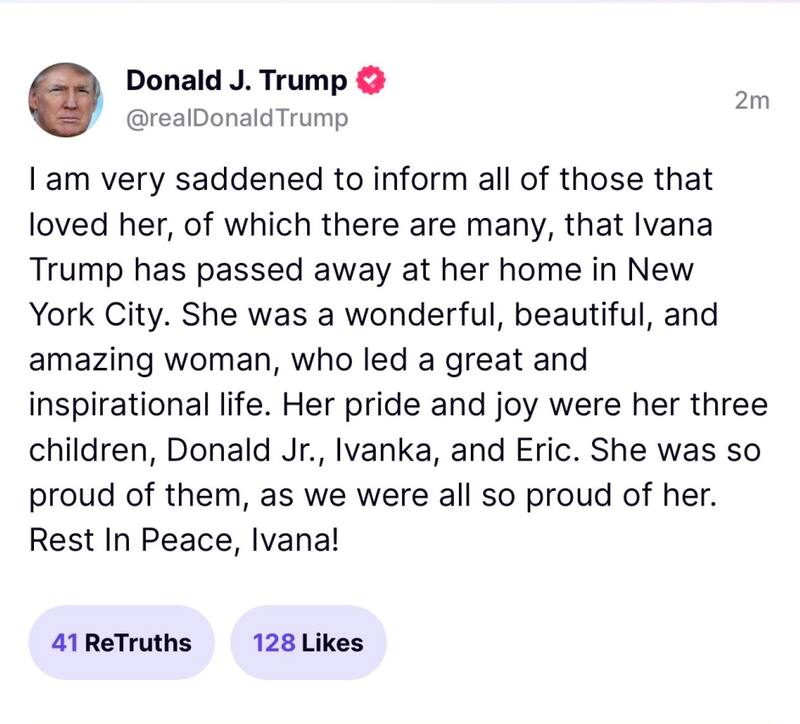Screen dimensions: 800x724
Task: Open the @realDonaldTrump handle link
Action: pyautogui.click(x=237, y=118)
